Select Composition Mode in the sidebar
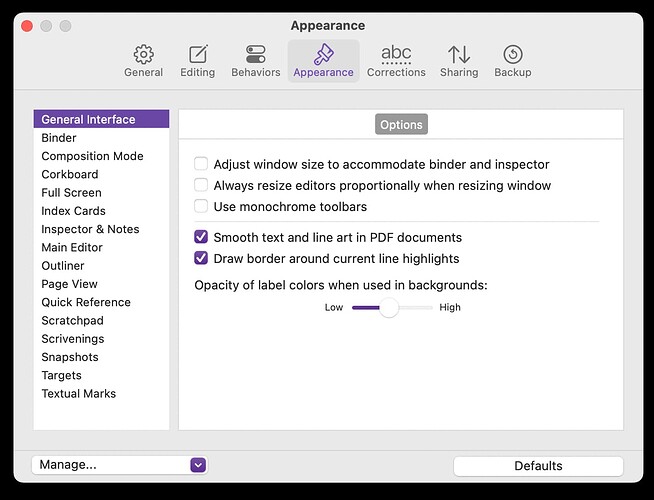Screen dimensions: 654x500 (x=101, y=156)
